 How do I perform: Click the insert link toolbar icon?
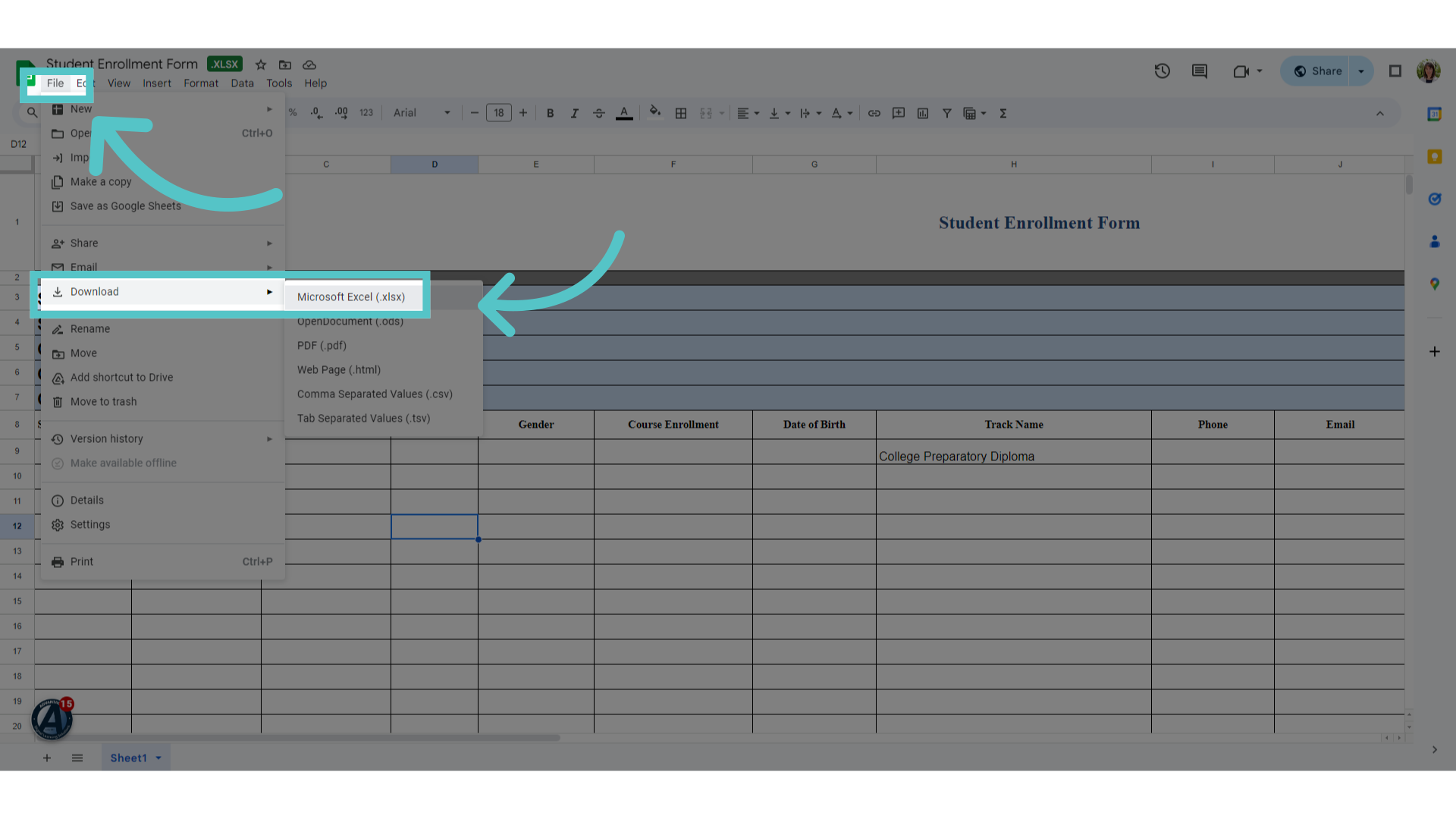point(874,114)
